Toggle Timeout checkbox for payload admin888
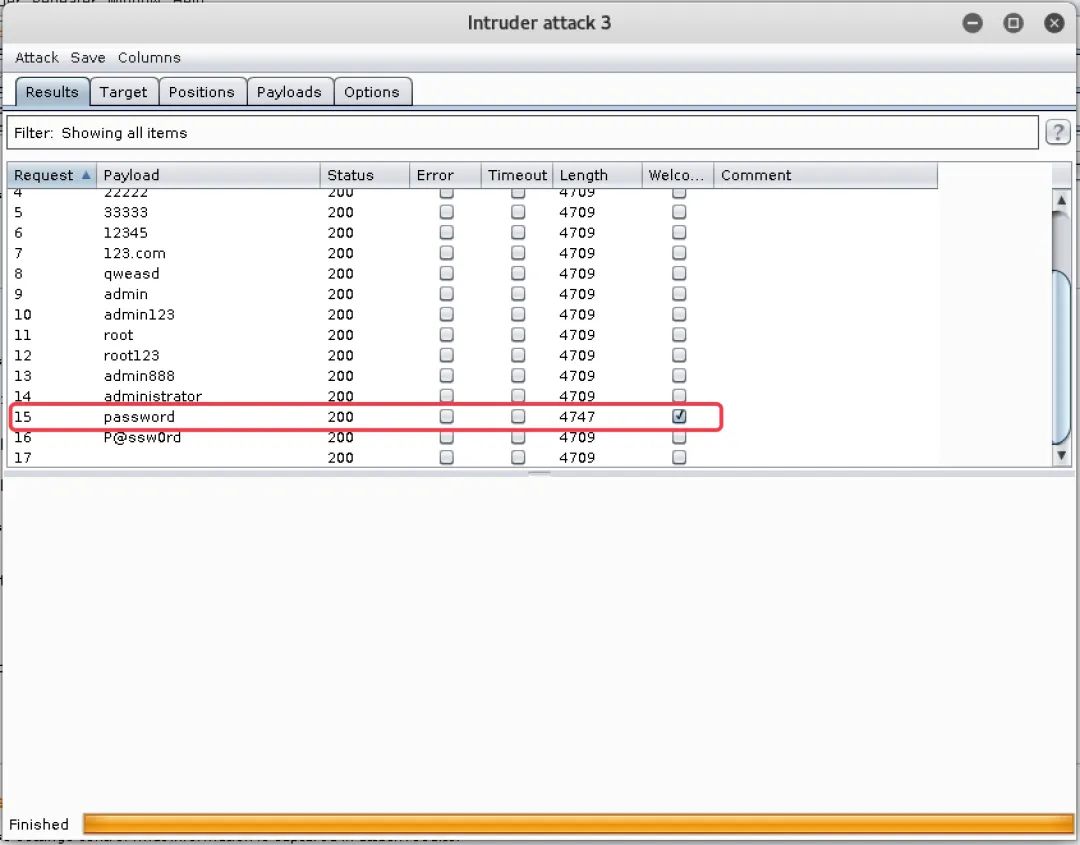The image size is (1080, 845). point(518,375)
